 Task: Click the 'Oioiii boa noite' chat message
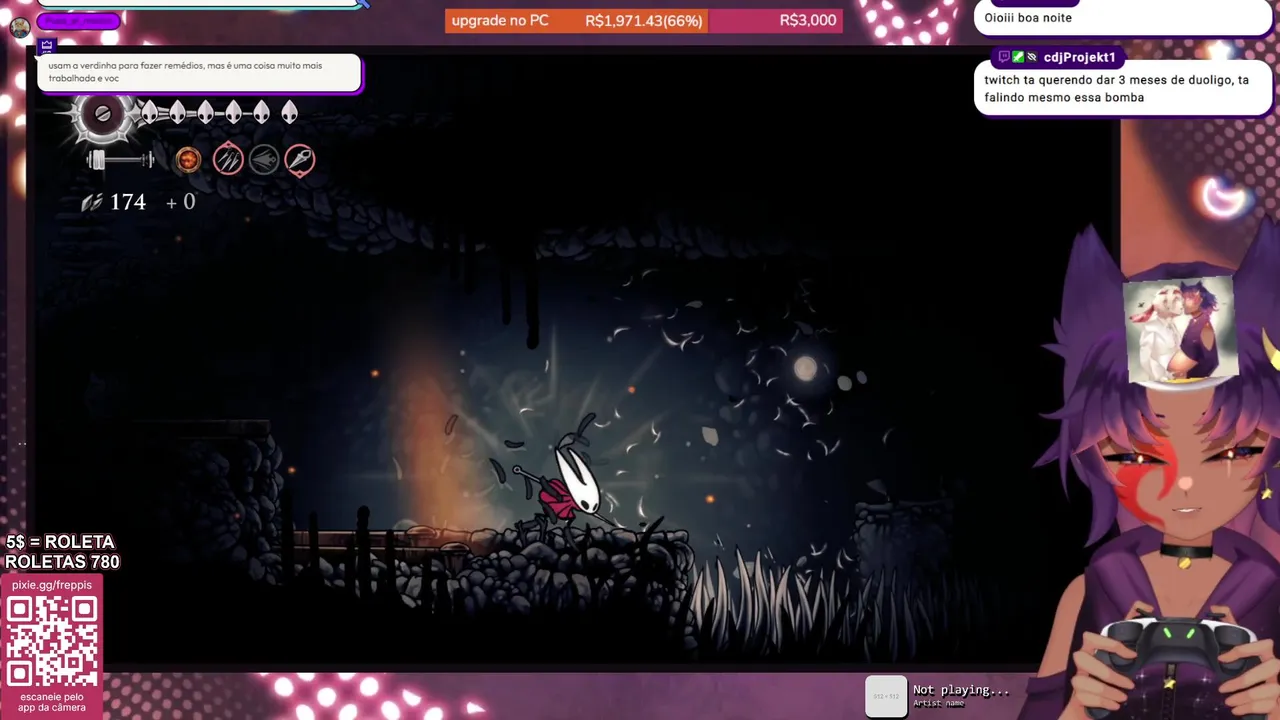click(x=1028, y=17)
